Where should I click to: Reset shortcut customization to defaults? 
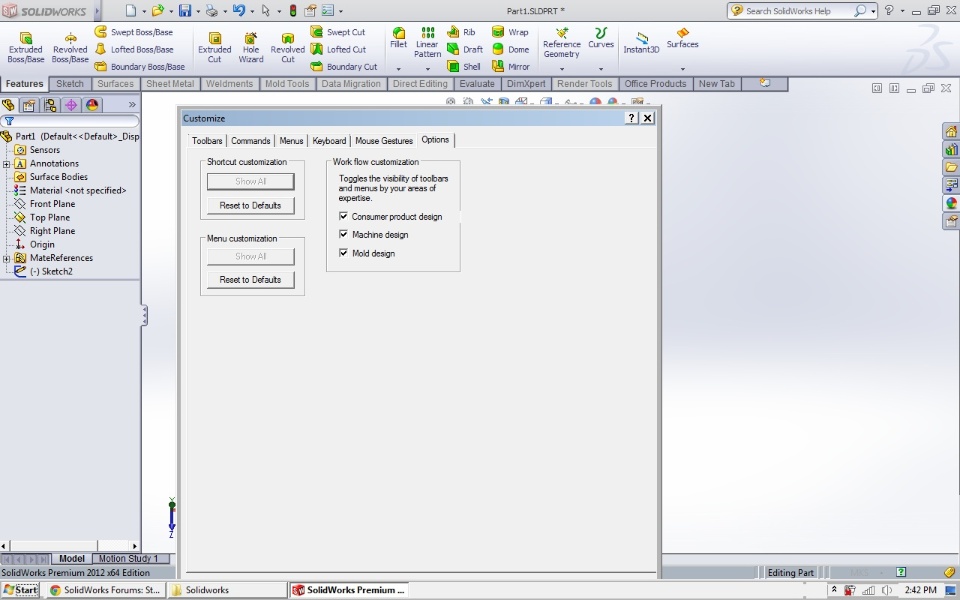point(250,205)
